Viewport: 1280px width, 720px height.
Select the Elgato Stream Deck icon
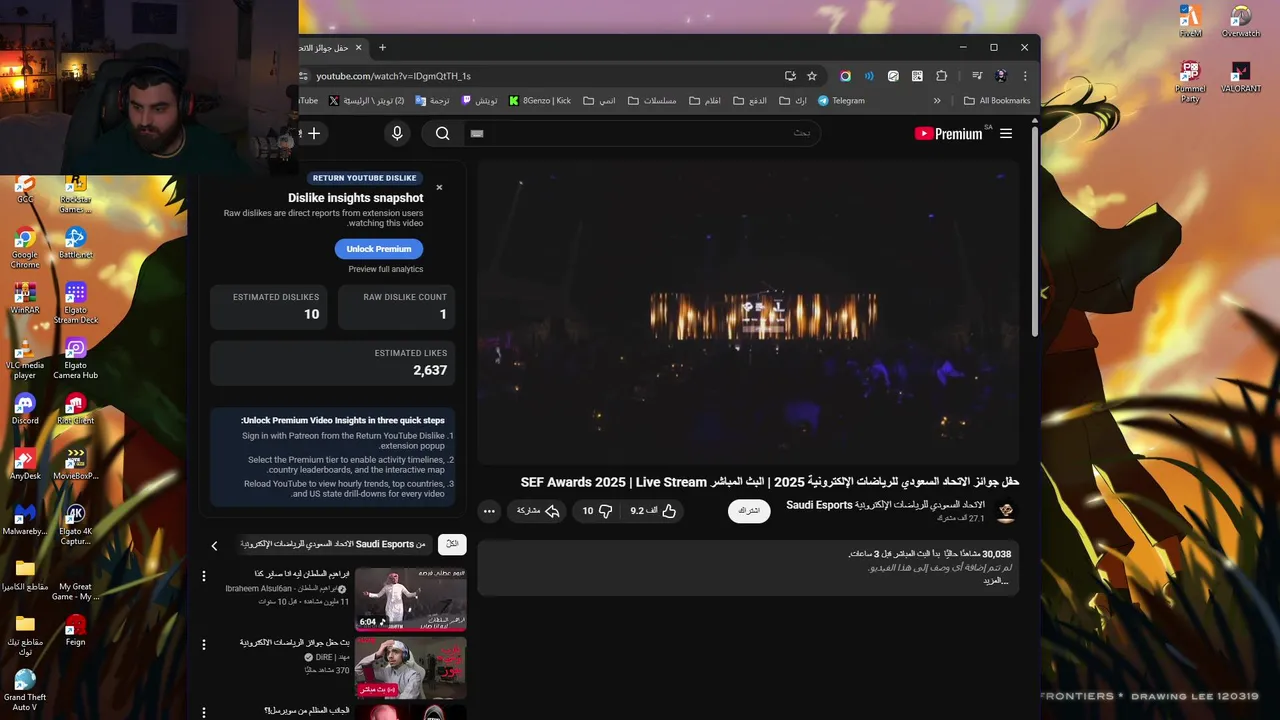tap(75, 303)
